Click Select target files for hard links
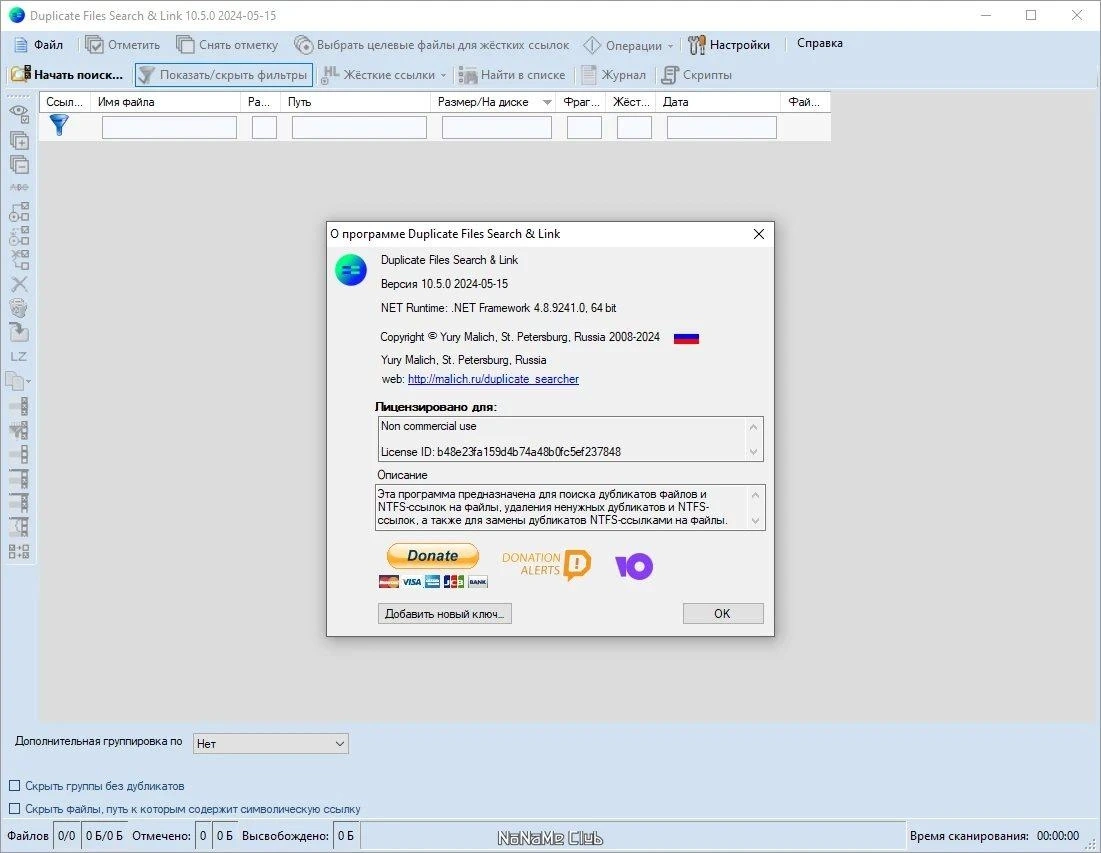The width and height of the screenshot is (1101, 853). [x=432, y=45]
